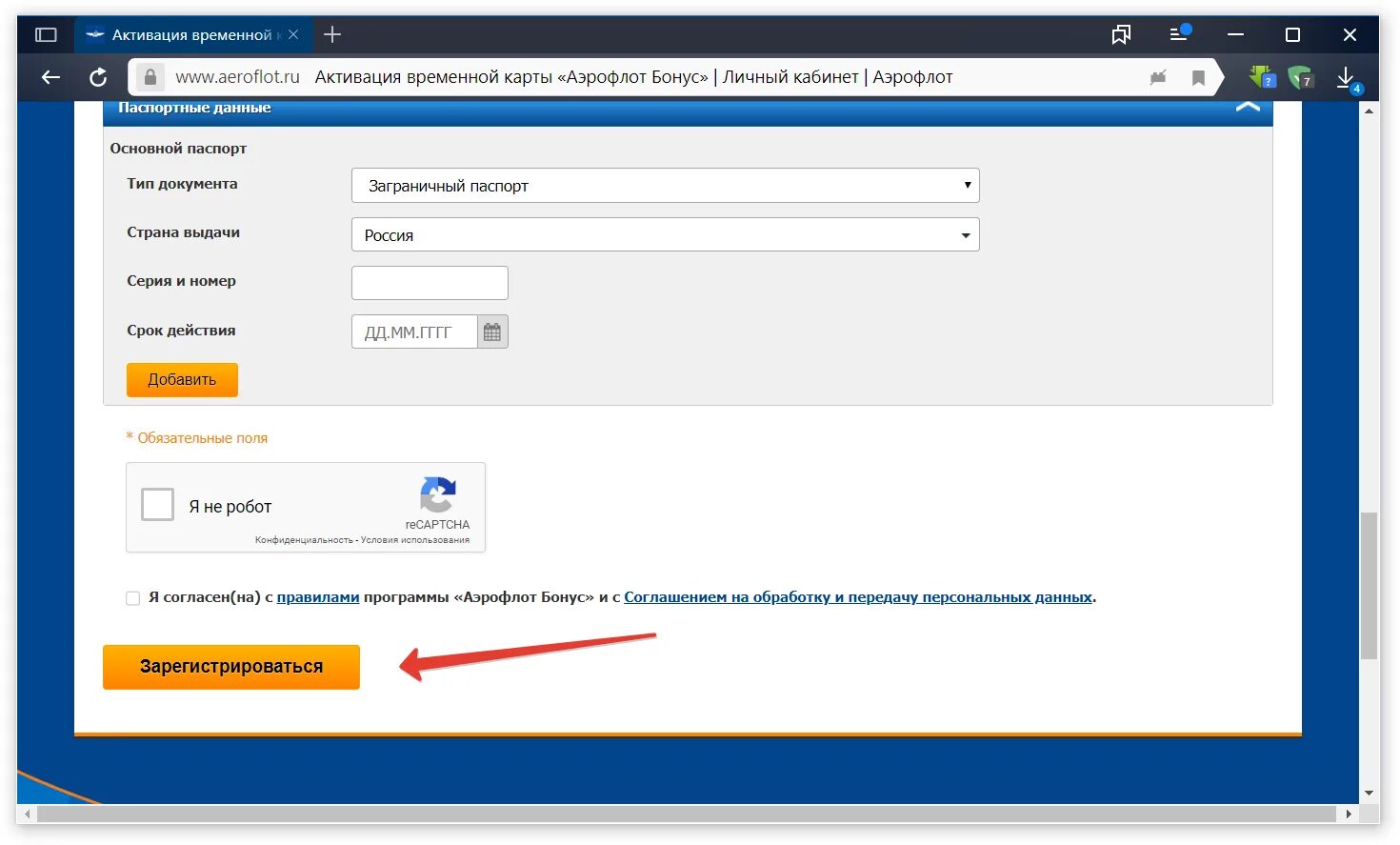Go back with the arrow button

[x=50, y=77]
